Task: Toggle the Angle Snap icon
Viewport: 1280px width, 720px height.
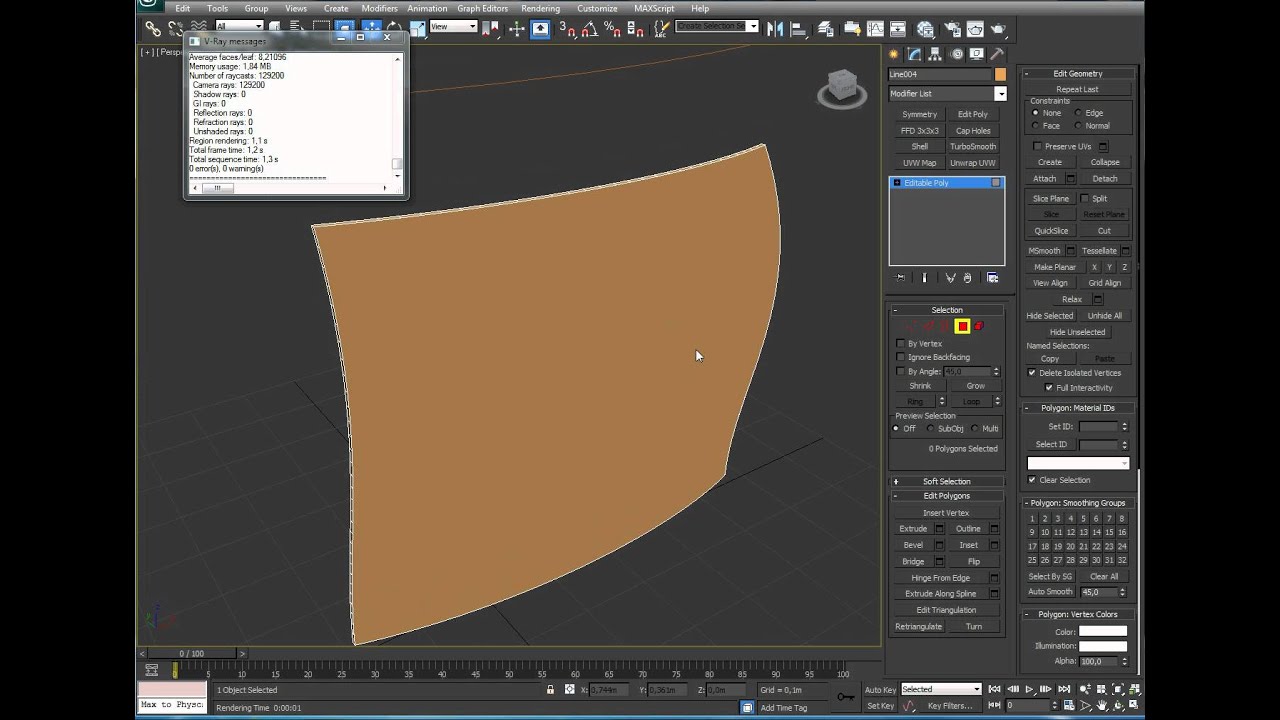Action: pos(591,28)
